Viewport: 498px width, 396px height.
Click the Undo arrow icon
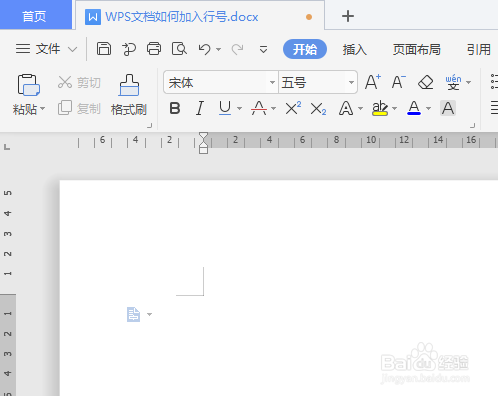coord(204,49)
